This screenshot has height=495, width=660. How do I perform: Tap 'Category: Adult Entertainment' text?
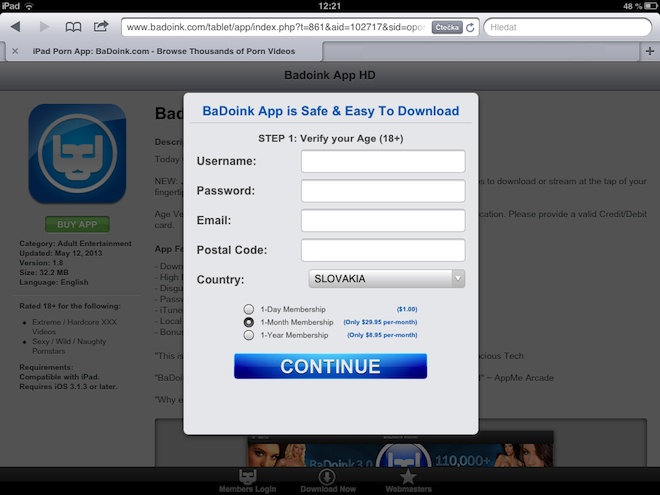pyautogui.click(x=75, y=243)
